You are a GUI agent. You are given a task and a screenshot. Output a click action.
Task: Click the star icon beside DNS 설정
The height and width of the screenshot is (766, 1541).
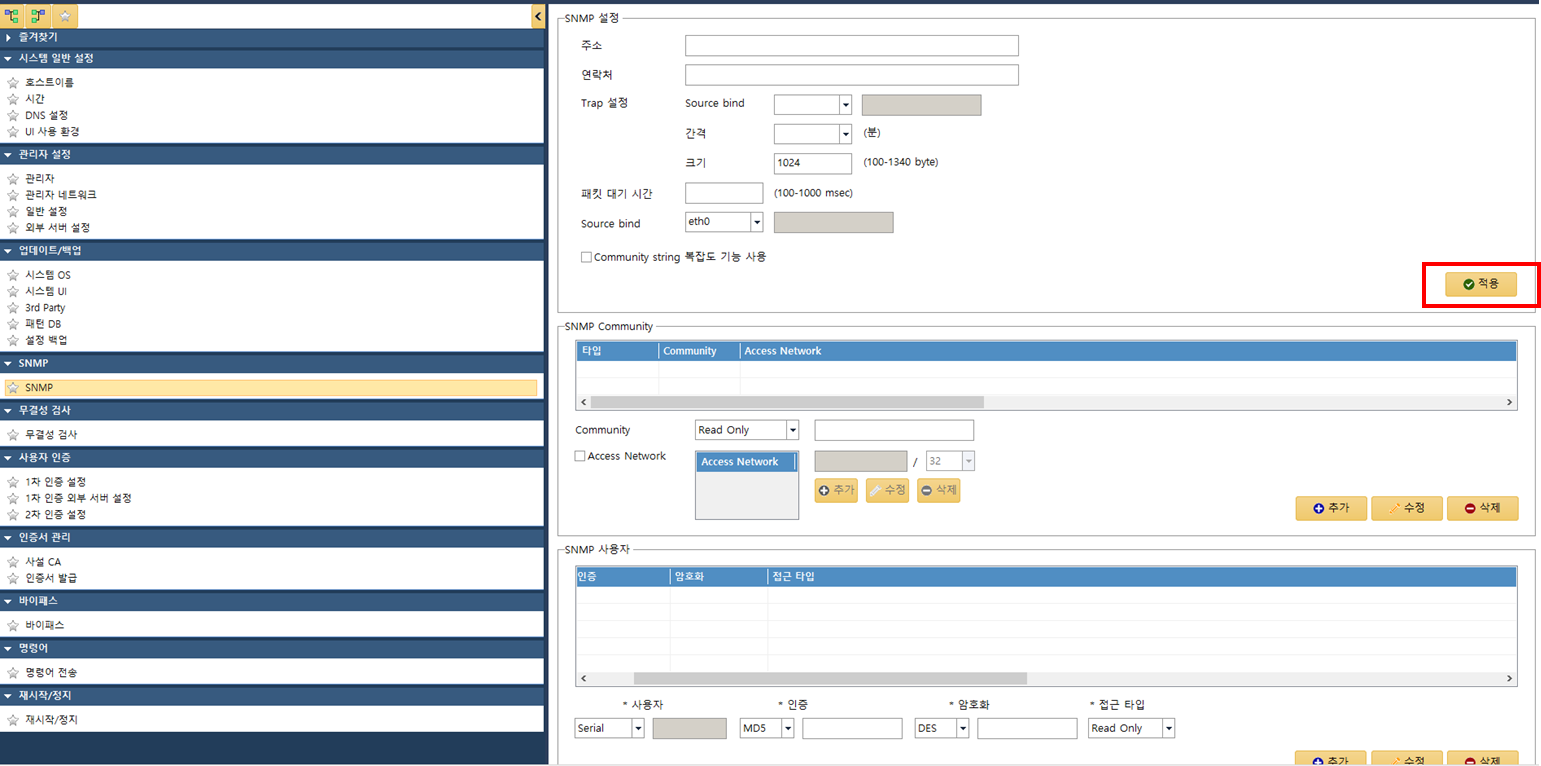click(13, 115)
